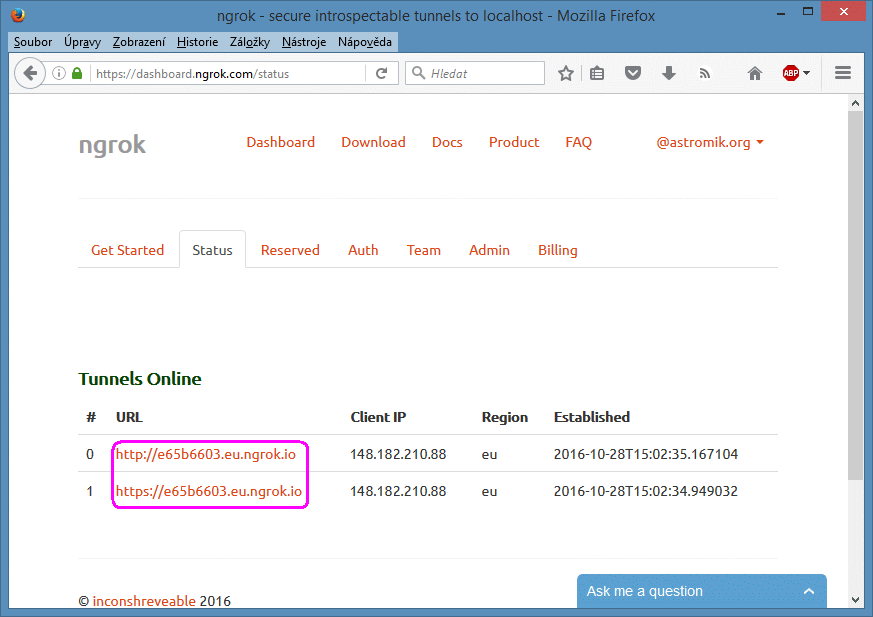The height and width of the screenshot is (617, 873).
Task: Save page to Pocket icon
Action: click(633, 73)
